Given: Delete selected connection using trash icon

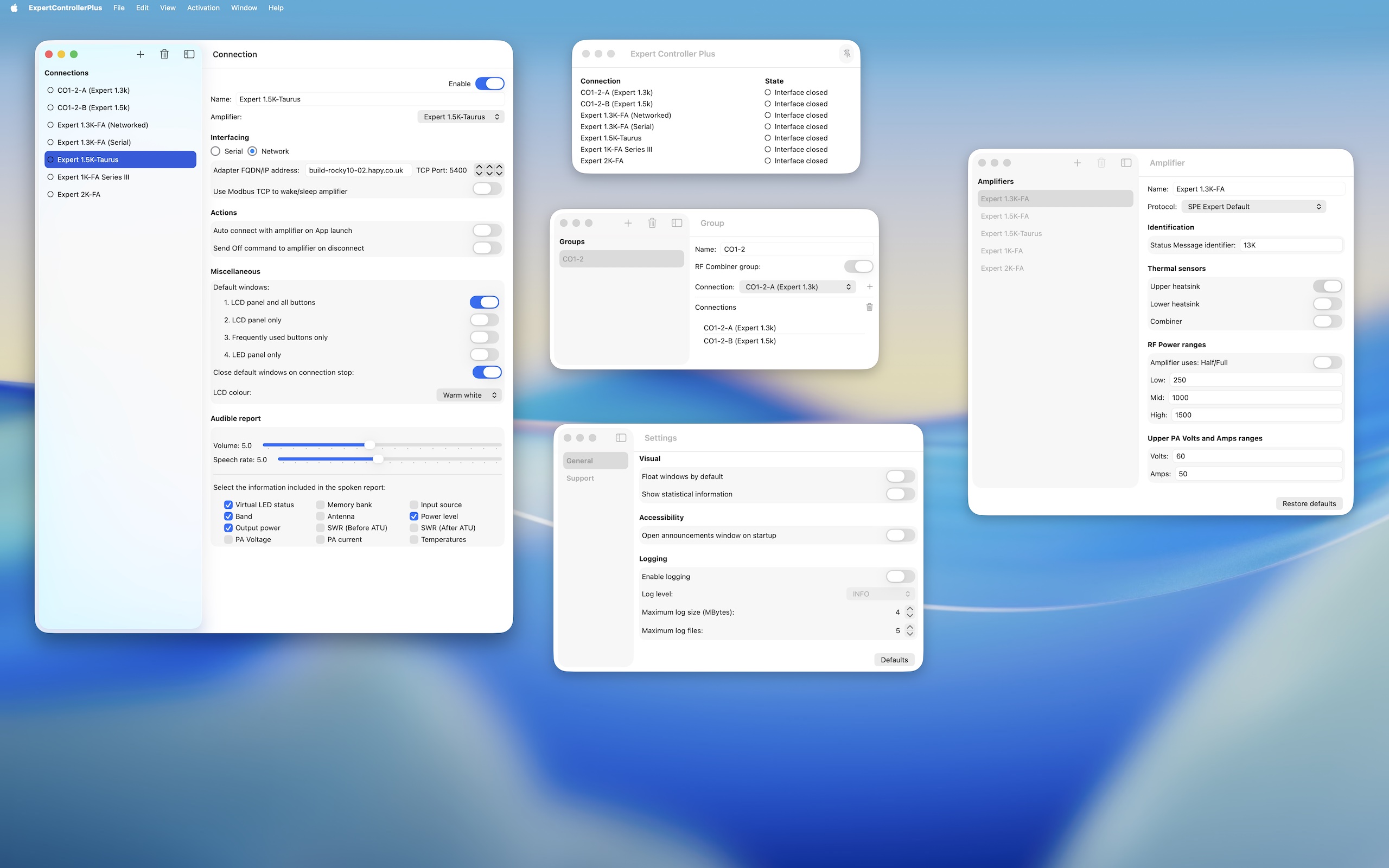Looking at the screenshot, I should pyautogui.click(x=164, y=55).
